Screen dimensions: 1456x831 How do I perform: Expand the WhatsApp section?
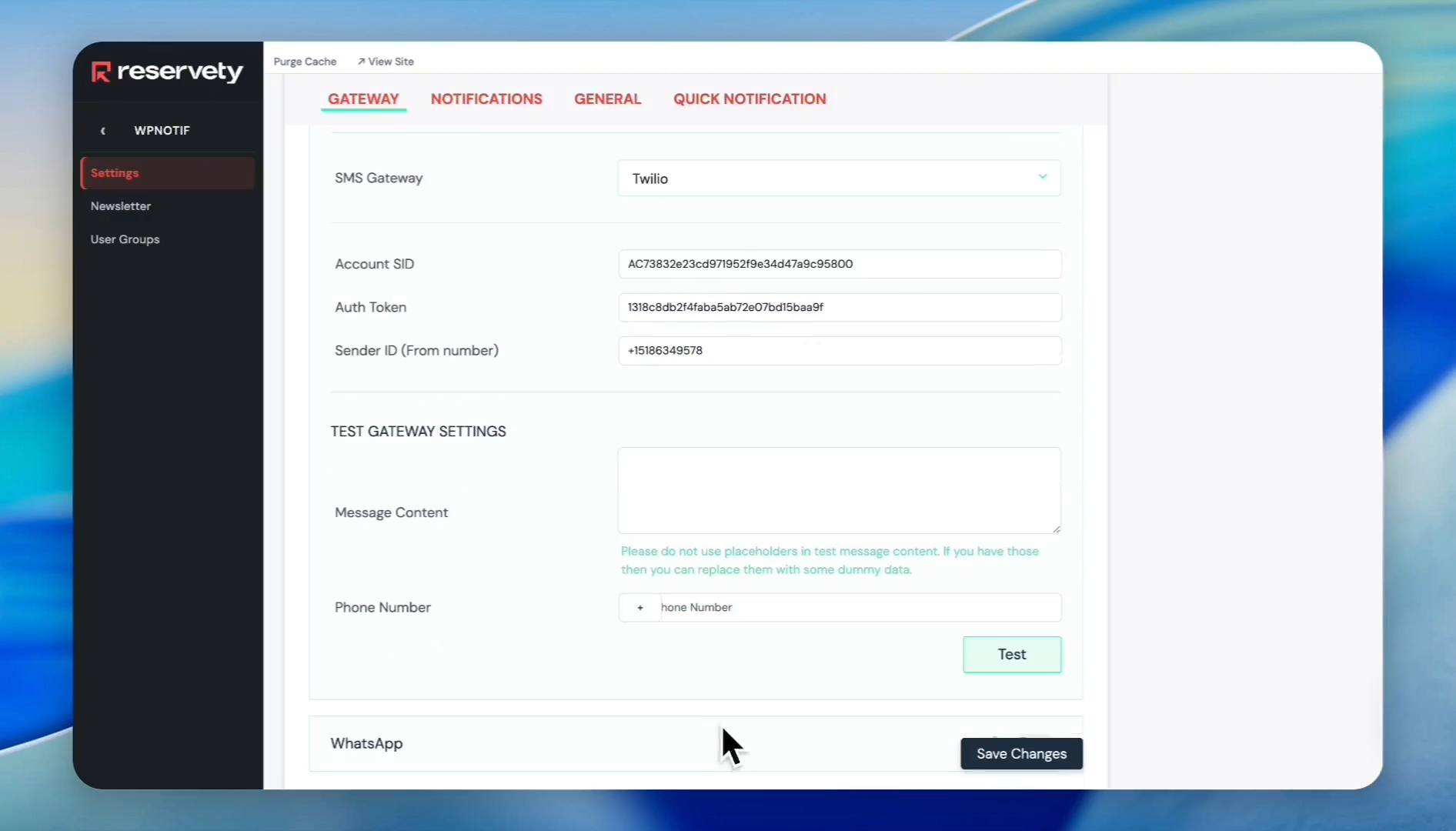367,743
